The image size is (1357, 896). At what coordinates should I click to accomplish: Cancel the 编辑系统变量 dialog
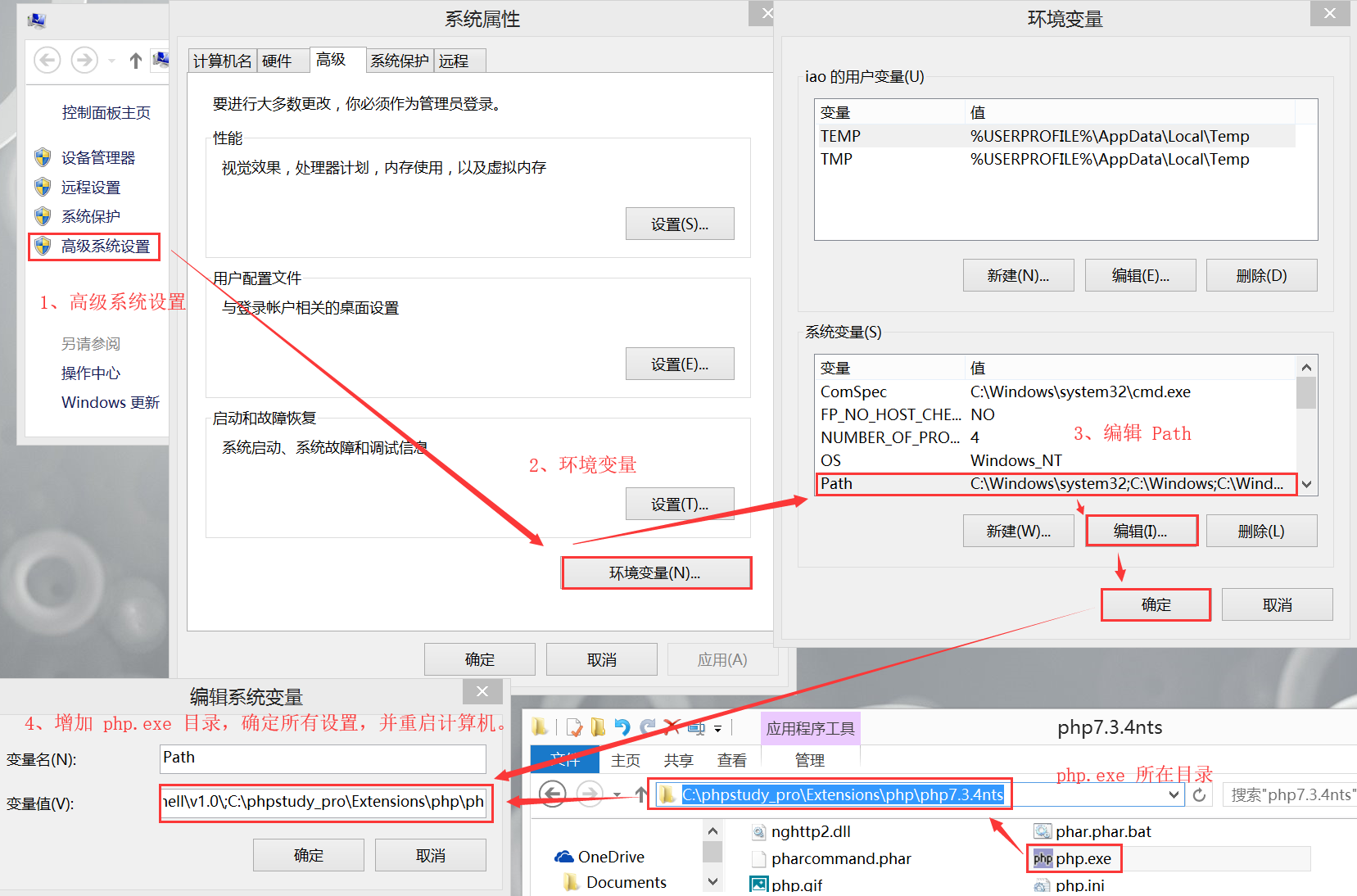click(x=431, y=855)
